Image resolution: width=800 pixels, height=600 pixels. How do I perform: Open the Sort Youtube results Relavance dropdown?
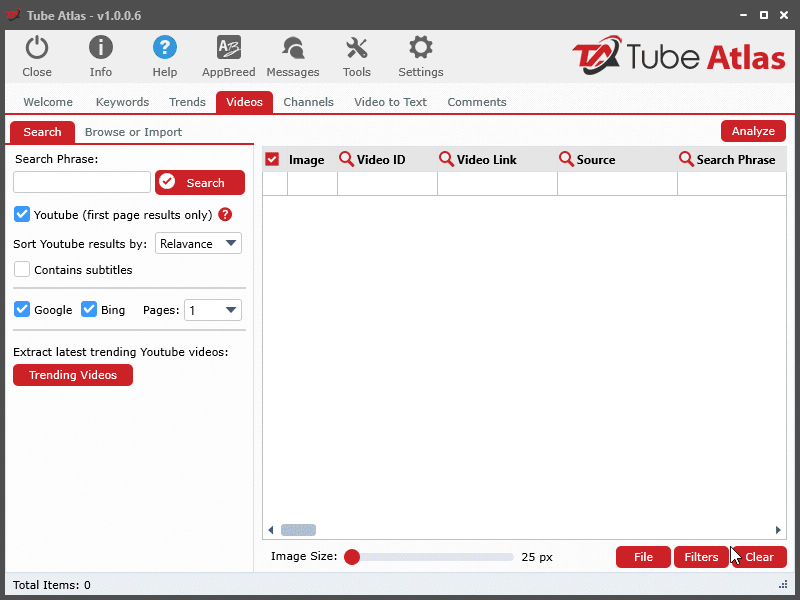pyautogui.click(x=198, y=243)
